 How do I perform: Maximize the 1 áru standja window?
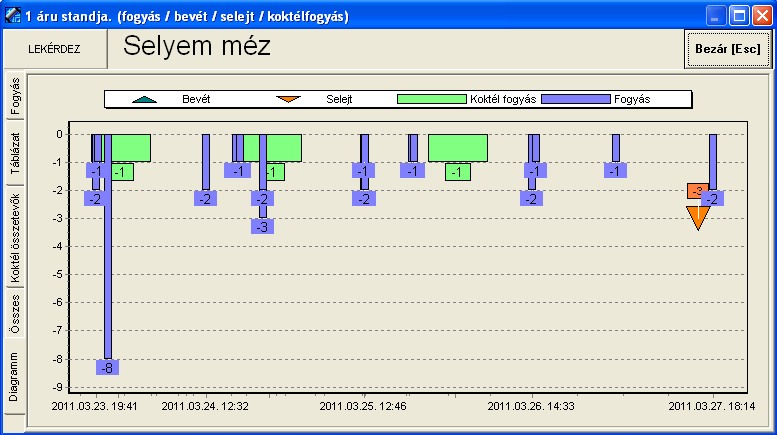point(739,16)
